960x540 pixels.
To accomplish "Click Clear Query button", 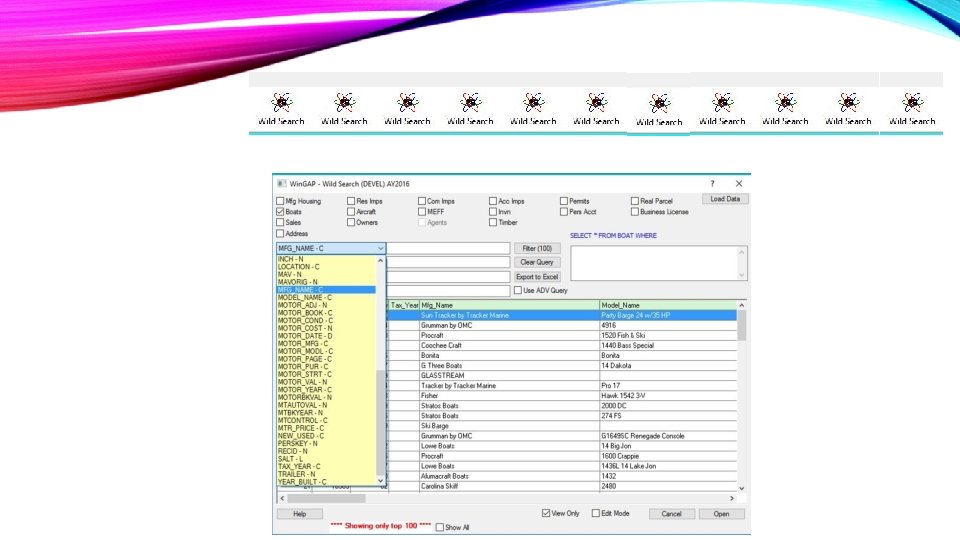I will [537, 262].
